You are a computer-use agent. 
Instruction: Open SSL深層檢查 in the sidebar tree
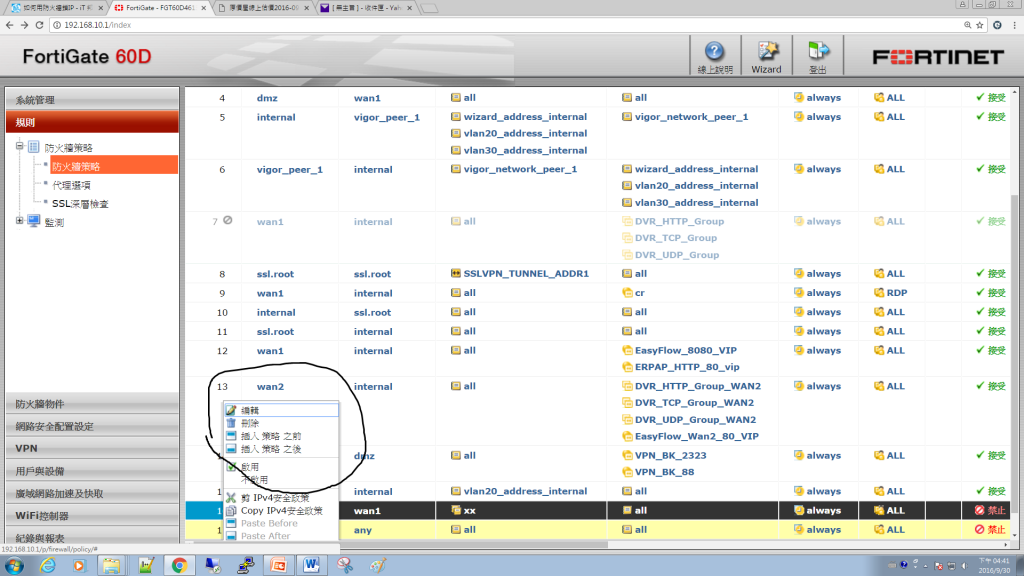80,204
